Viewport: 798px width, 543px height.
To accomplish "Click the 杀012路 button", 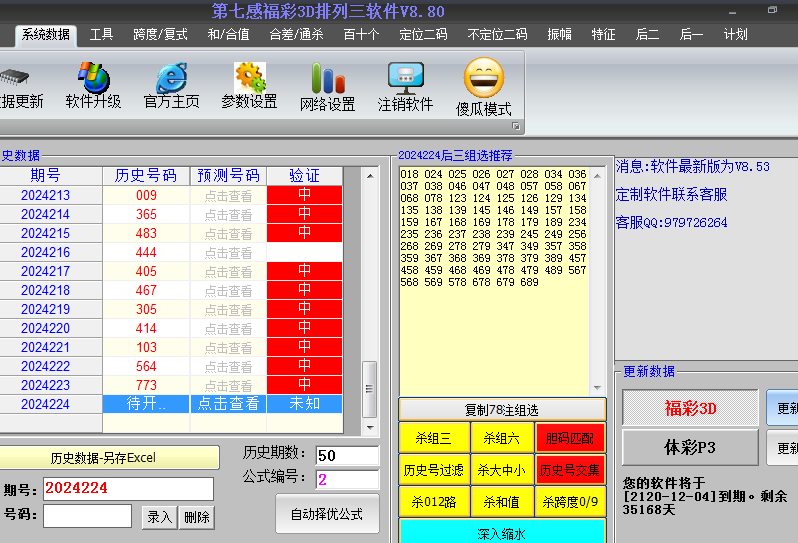I will coord(434,502).
